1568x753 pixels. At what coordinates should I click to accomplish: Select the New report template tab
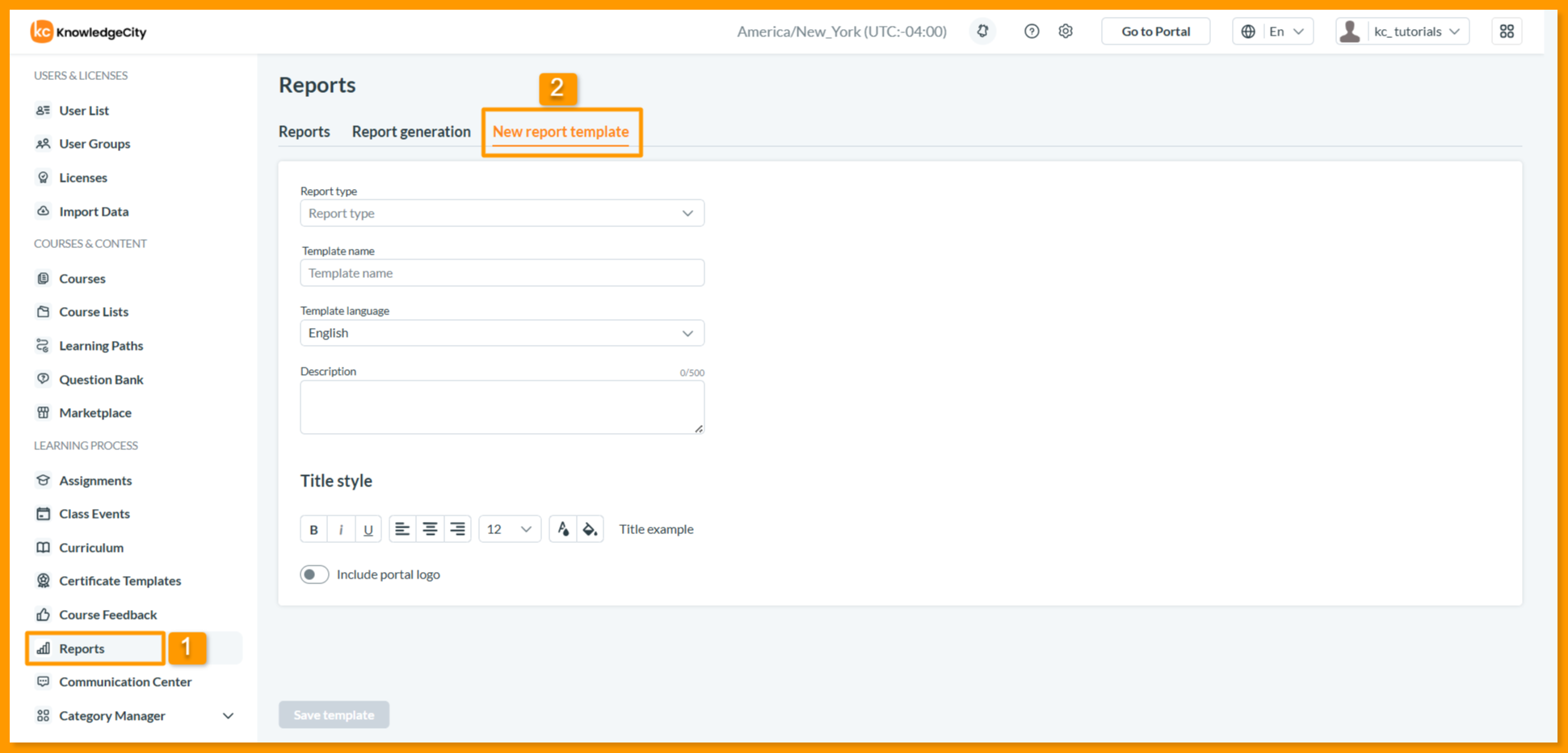(561, 132)
